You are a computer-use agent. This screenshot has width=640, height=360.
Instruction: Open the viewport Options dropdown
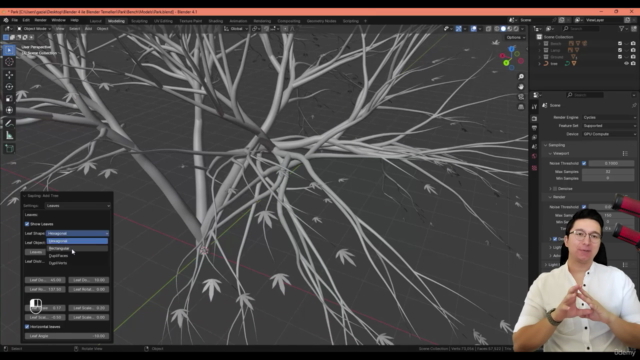pyautogui.click(x=516, y=38)
